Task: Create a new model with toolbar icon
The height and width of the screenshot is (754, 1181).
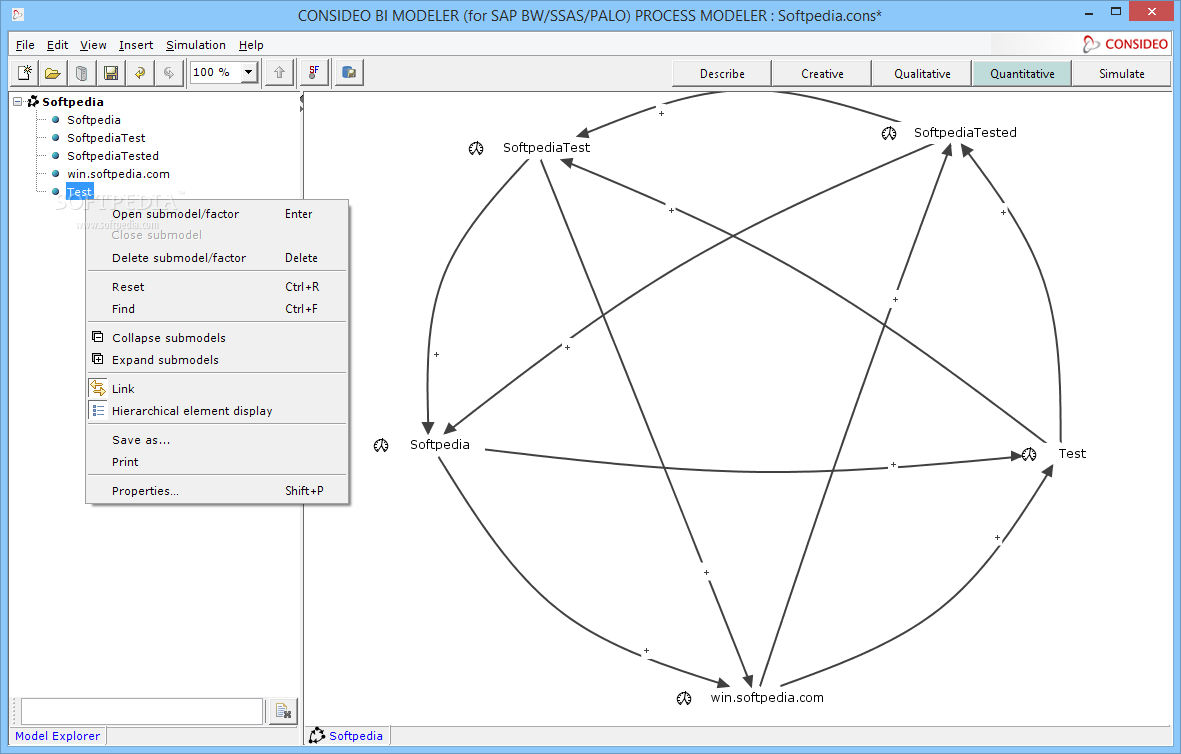Action: coord(25,73)
